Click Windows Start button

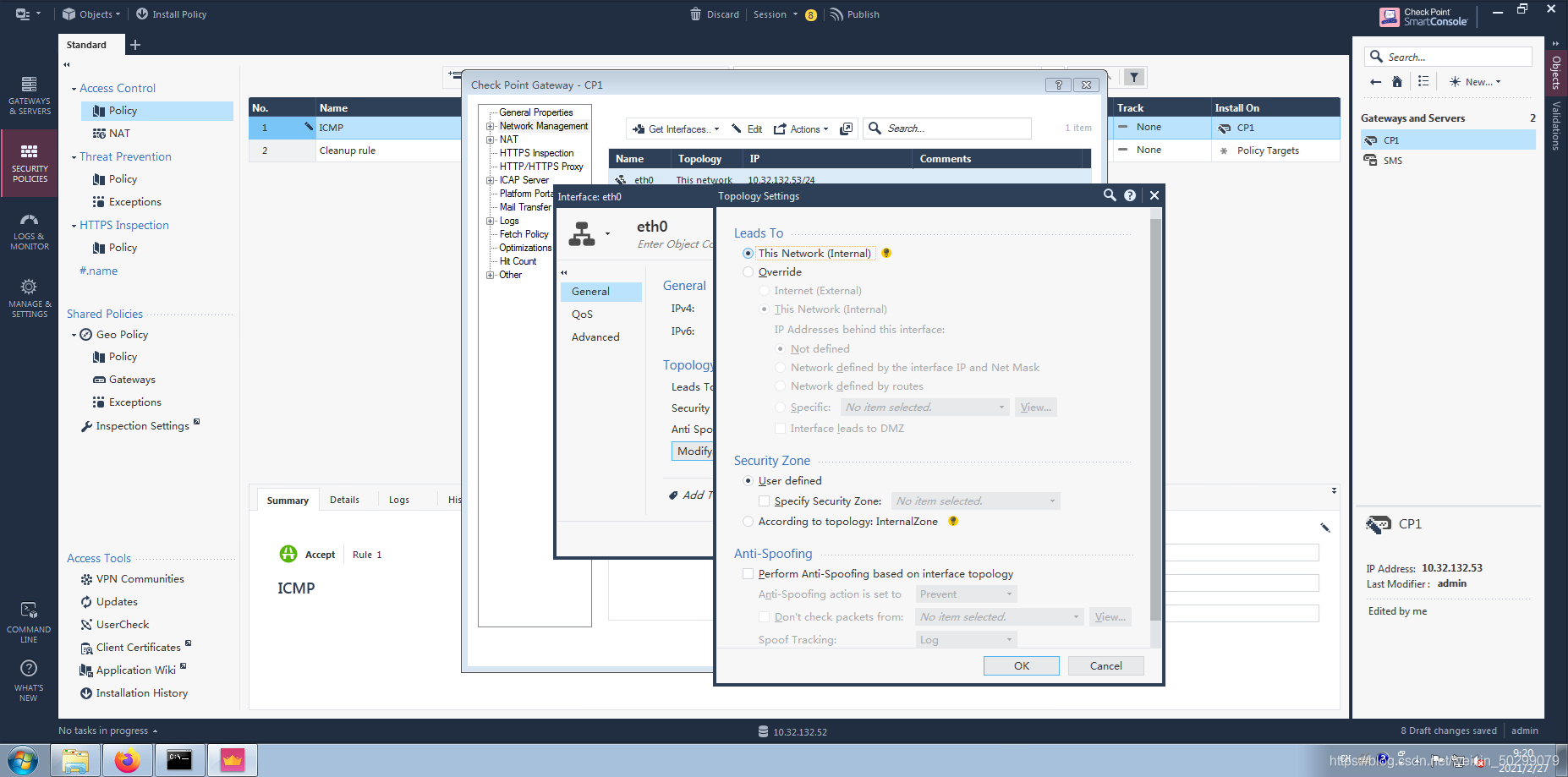tap(23, 761)
